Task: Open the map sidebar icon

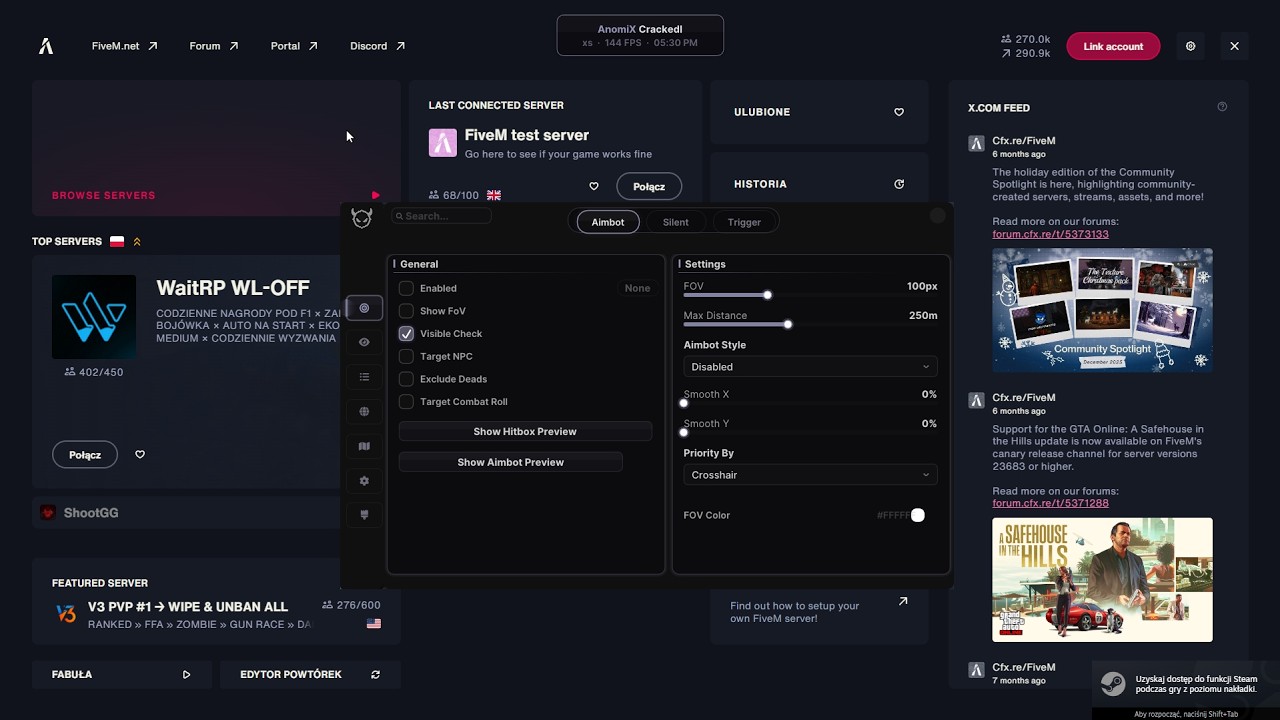Action: (x=364, y=446)
